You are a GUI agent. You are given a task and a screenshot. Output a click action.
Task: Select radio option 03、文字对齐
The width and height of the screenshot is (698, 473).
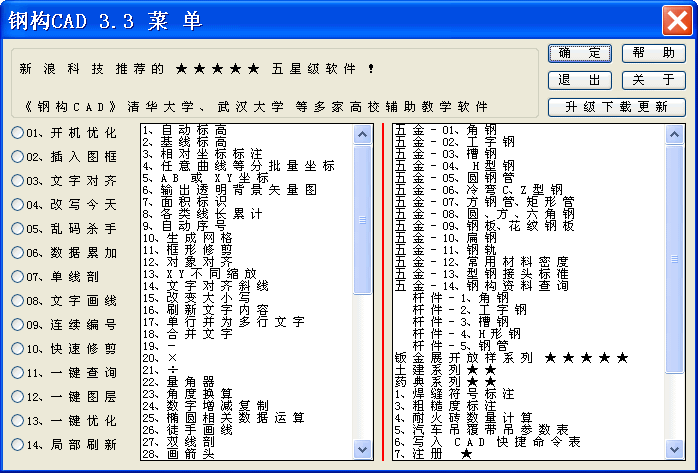(x=64, y=181)
